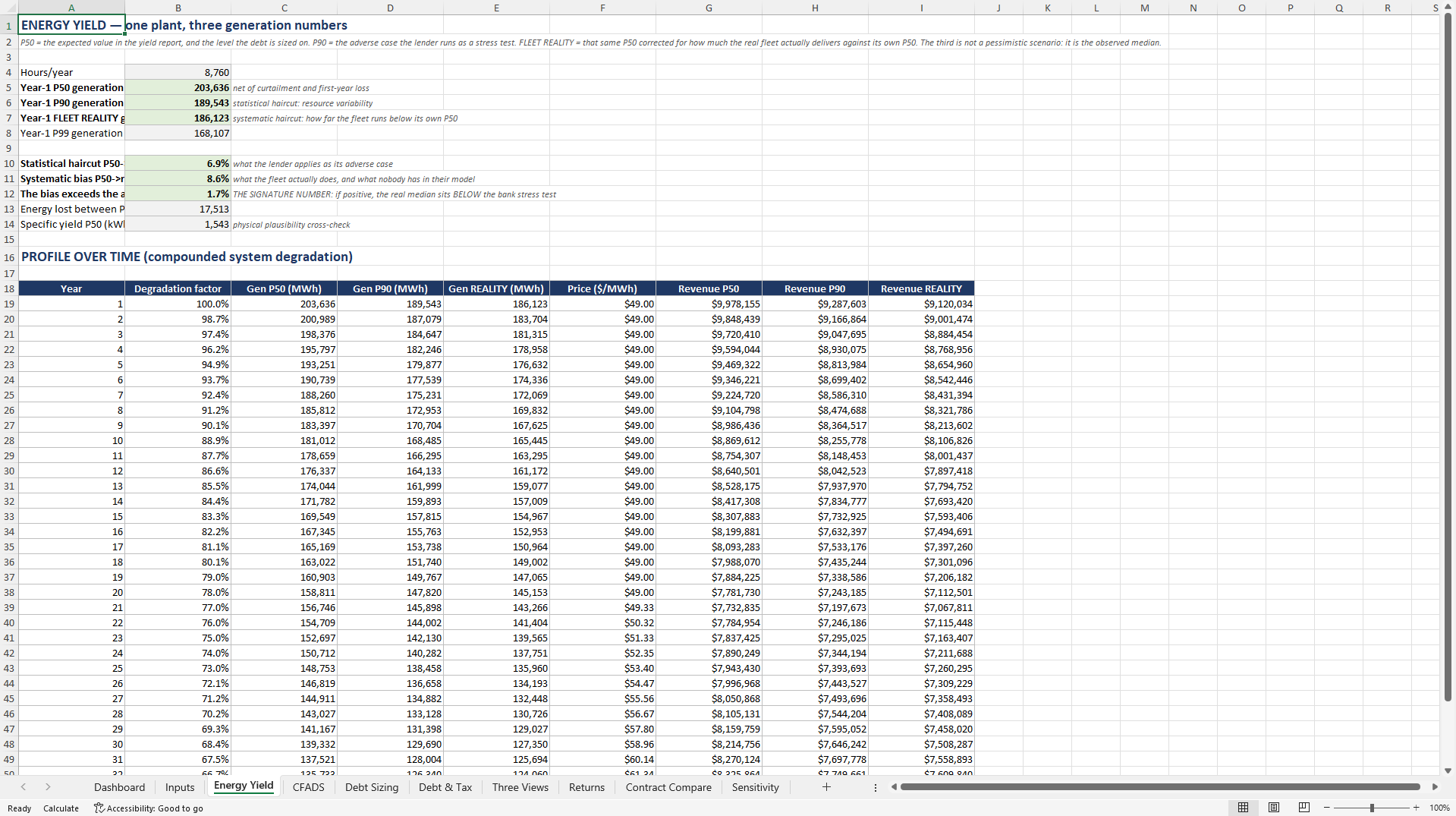Open the Sensitivity sheet tab
Image resolution: width=1456 pixels, height=816 pixels.
tap(756, 787)
